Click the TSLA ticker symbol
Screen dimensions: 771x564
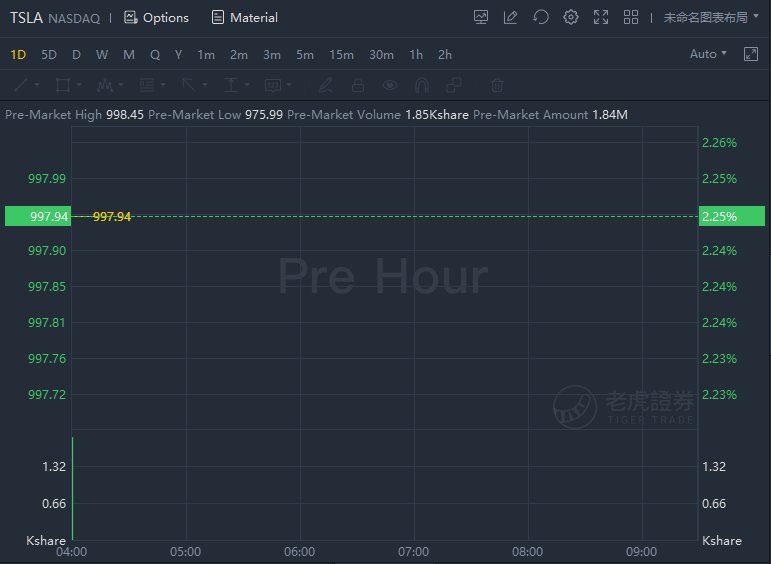click(x=27, y=18)
